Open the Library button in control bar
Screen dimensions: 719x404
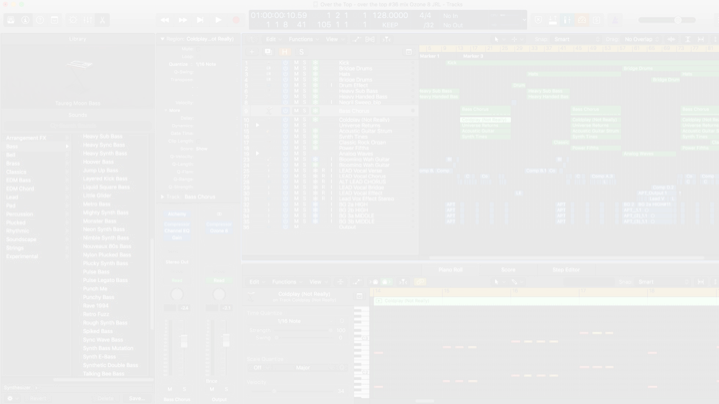(x=11, y=20)
